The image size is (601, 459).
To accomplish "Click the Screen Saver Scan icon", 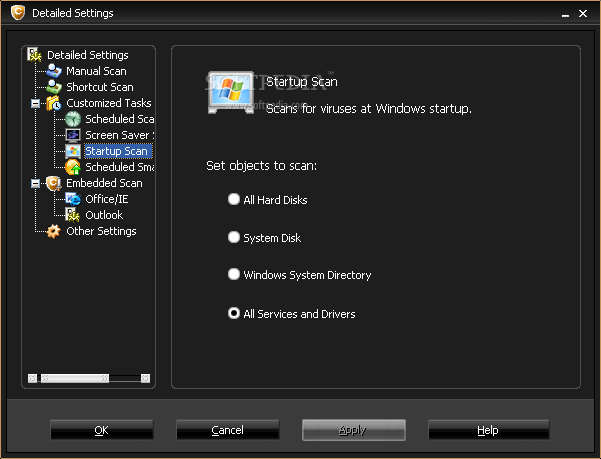I will (x=73, y=136).
